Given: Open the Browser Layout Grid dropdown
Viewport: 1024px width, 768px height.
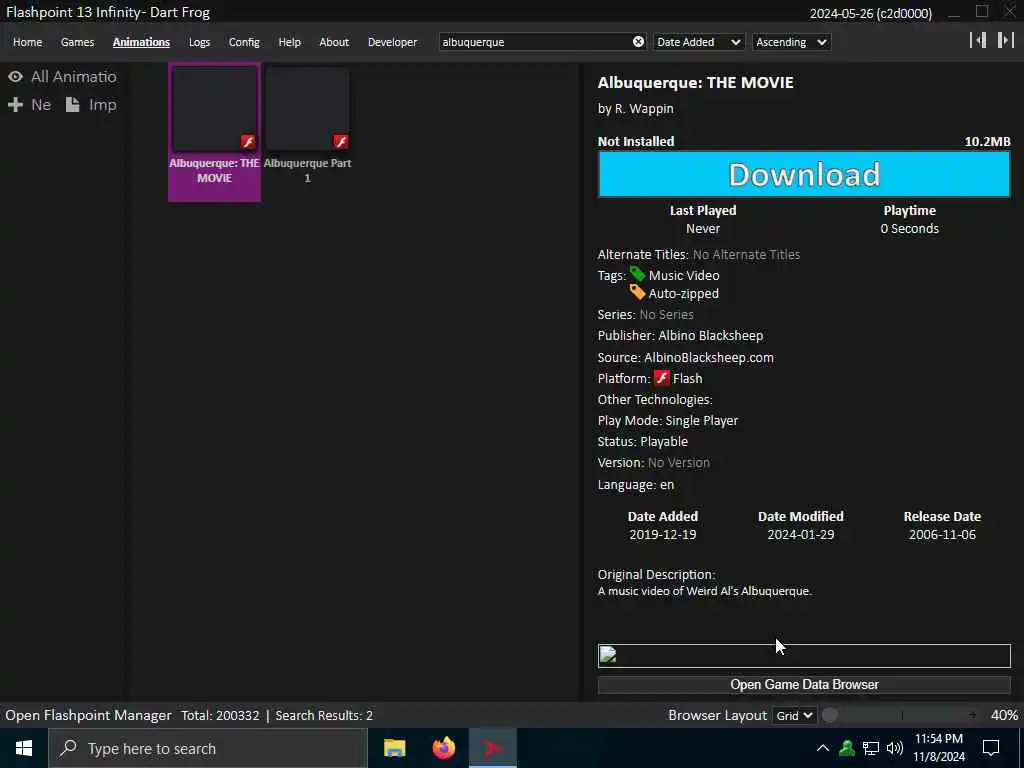Looking at the screenshot, I should pyautogui.click(x=794, y=716).
